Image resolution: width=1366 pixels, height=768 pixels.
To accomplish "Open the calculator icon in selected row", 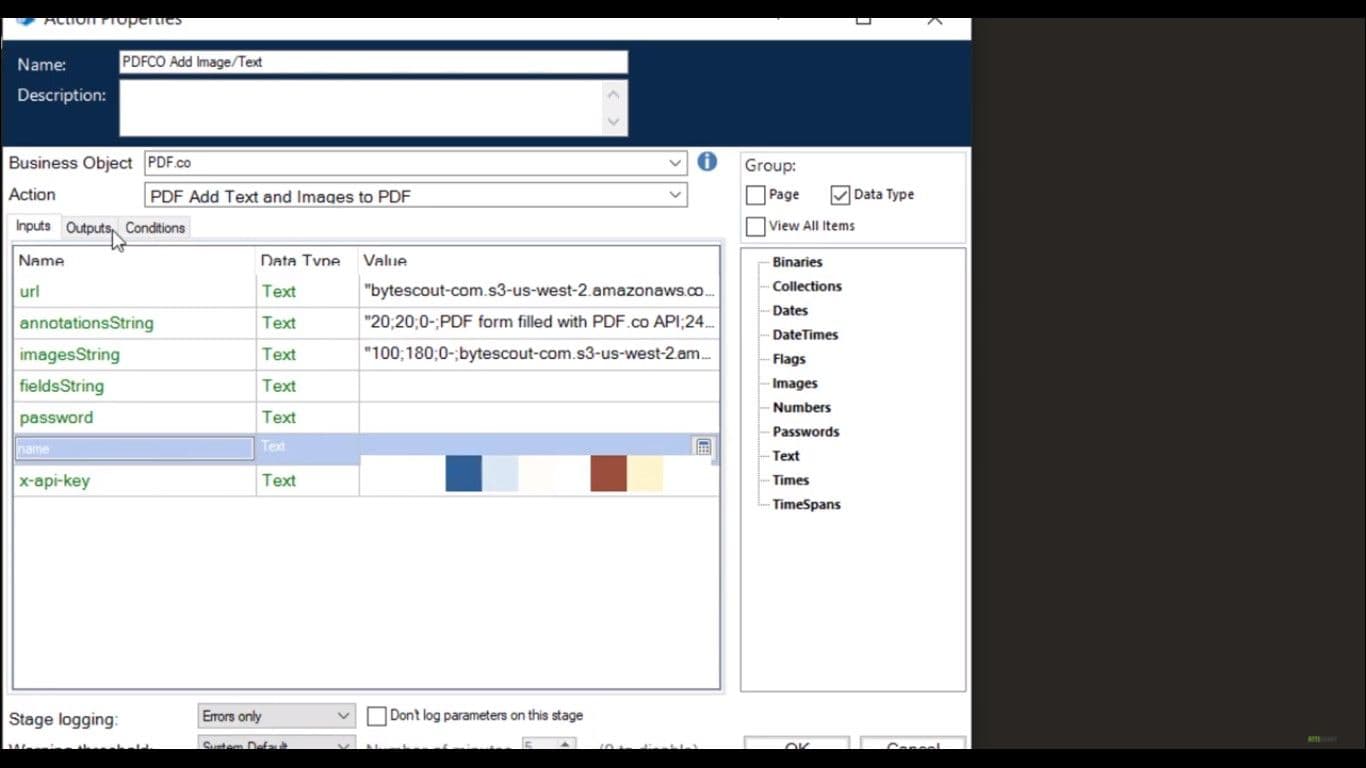I will 703,447.
